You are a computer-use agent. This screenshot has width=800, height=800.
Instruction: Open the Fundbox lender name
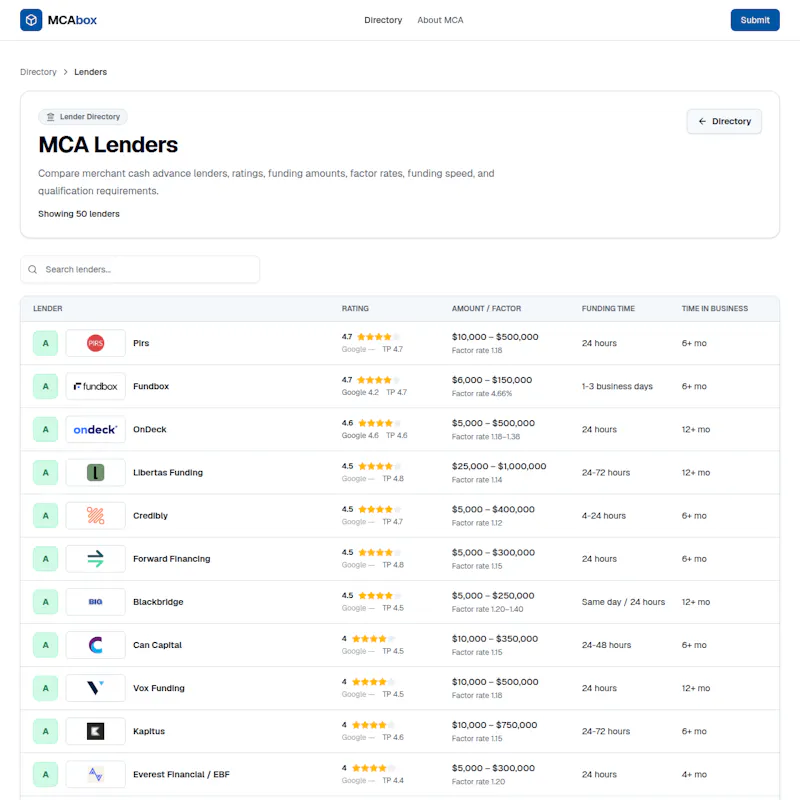click(x=151, y=386)
